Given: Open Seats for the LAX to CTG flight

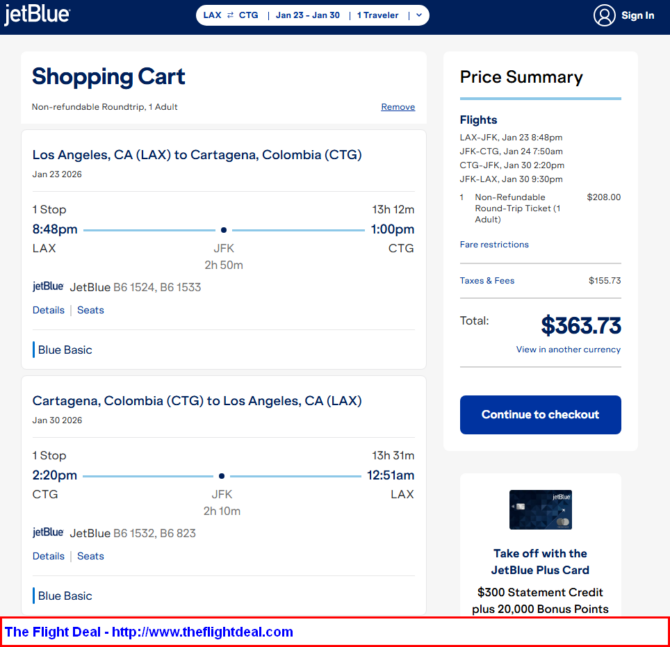Looking at the screenshot, I should [x=90, y=310].
